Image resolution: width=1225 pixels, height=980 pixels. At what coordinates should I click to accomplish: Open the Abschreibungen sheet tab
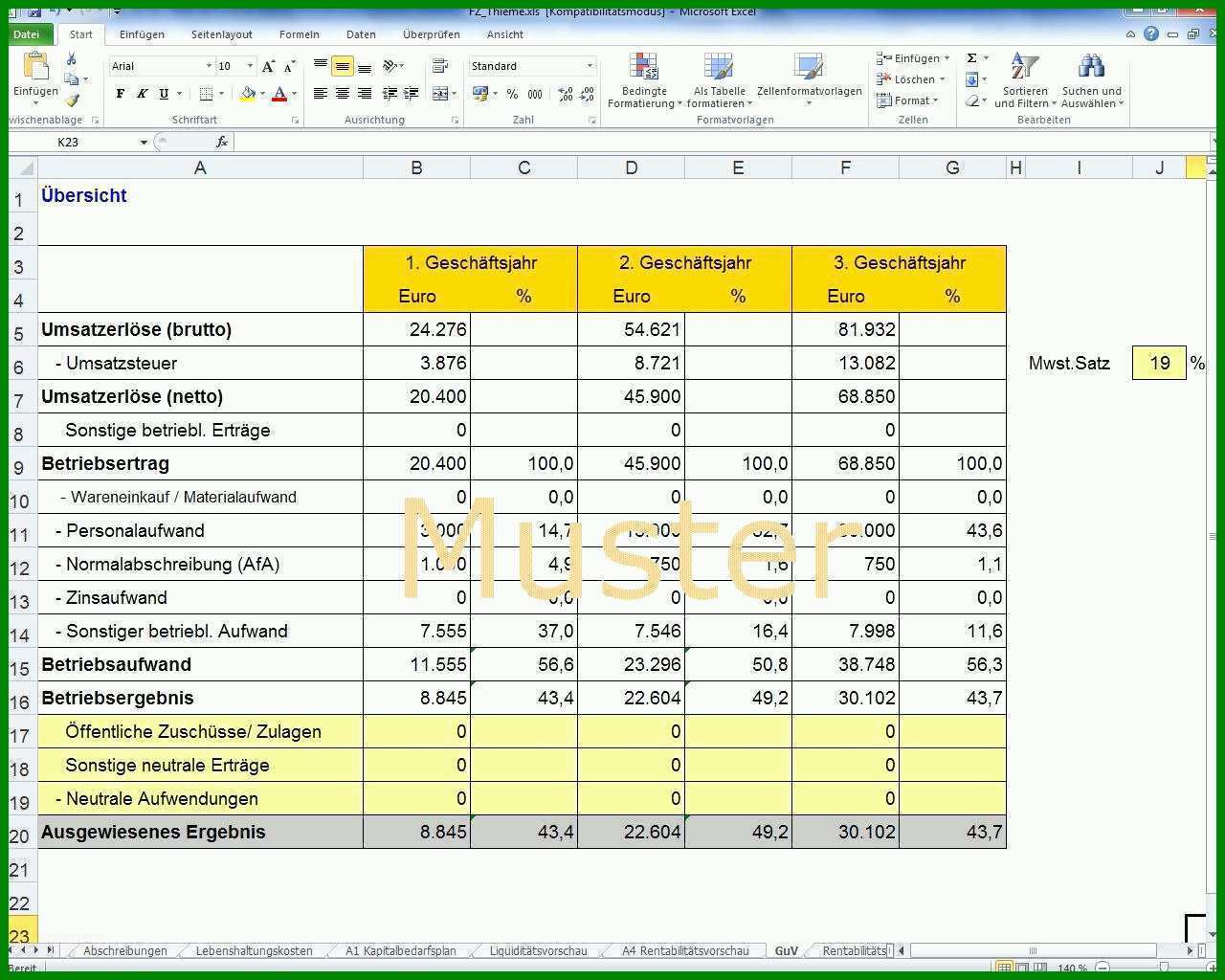pos(124,950)
